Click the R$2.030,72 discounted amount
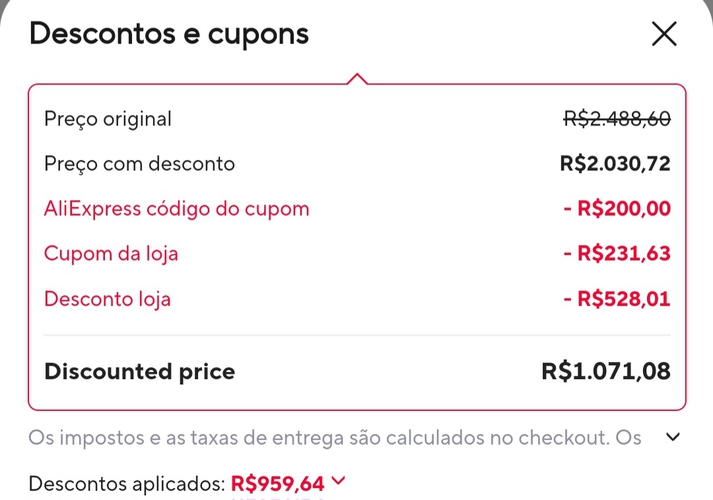The height and width of the screenshot is (500, 713). pos(615,164)
